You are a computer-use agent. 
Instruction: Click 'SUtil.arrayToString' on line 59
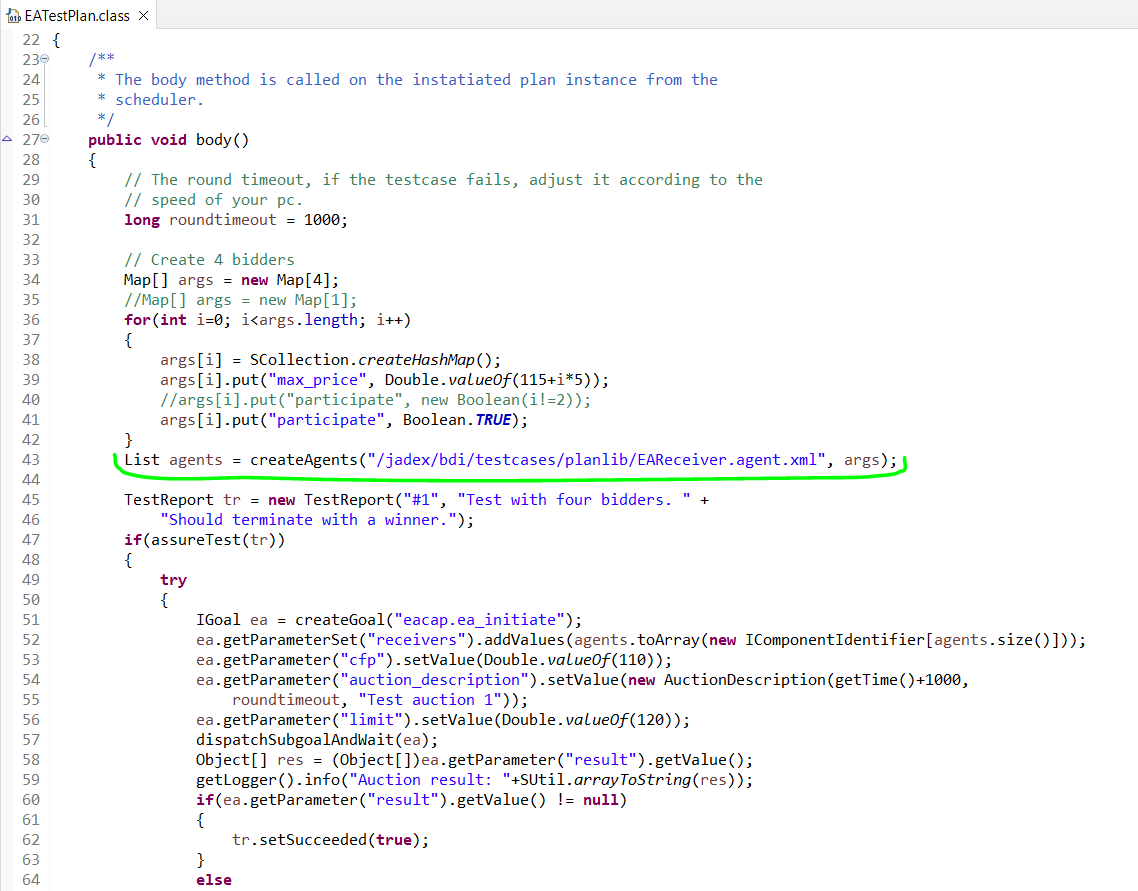pyautogui.click(x=605, y=779)
